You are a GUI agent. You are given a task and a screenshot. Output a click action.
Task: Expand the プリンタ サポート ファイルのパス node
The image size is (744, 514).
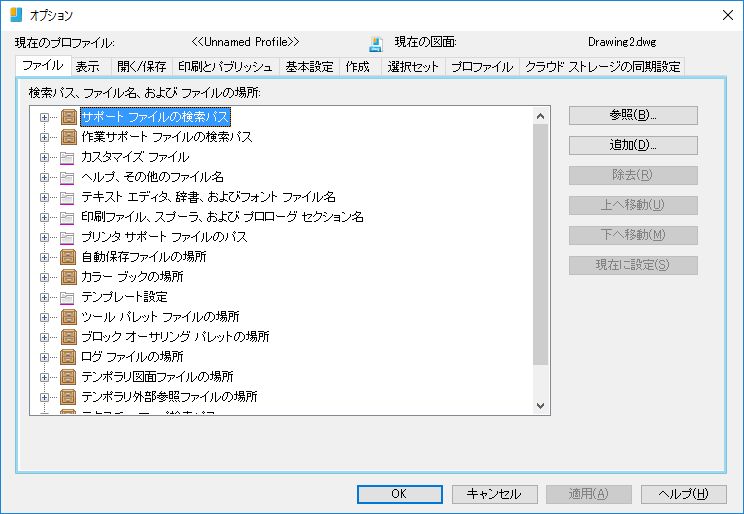pos(44,237)
